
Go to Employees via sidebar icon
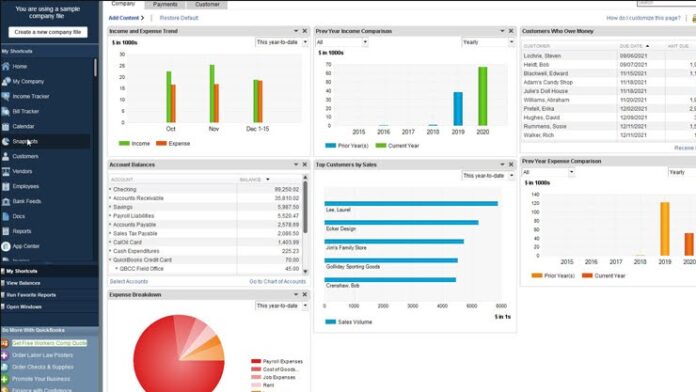pyautogui.click(x=6, y=186)
